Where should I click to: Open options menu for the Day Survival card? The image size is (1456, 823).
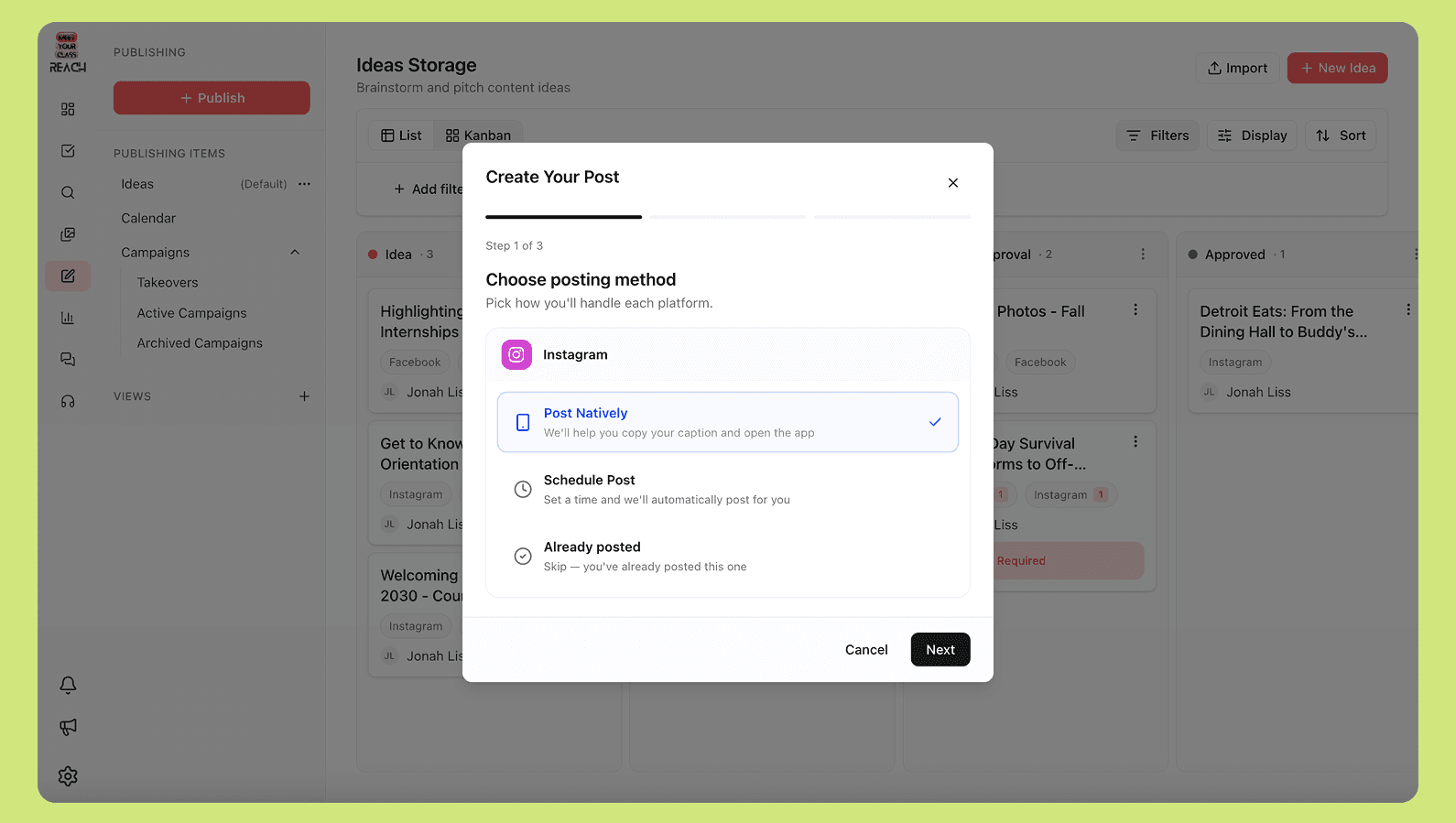pos(1135,442)
